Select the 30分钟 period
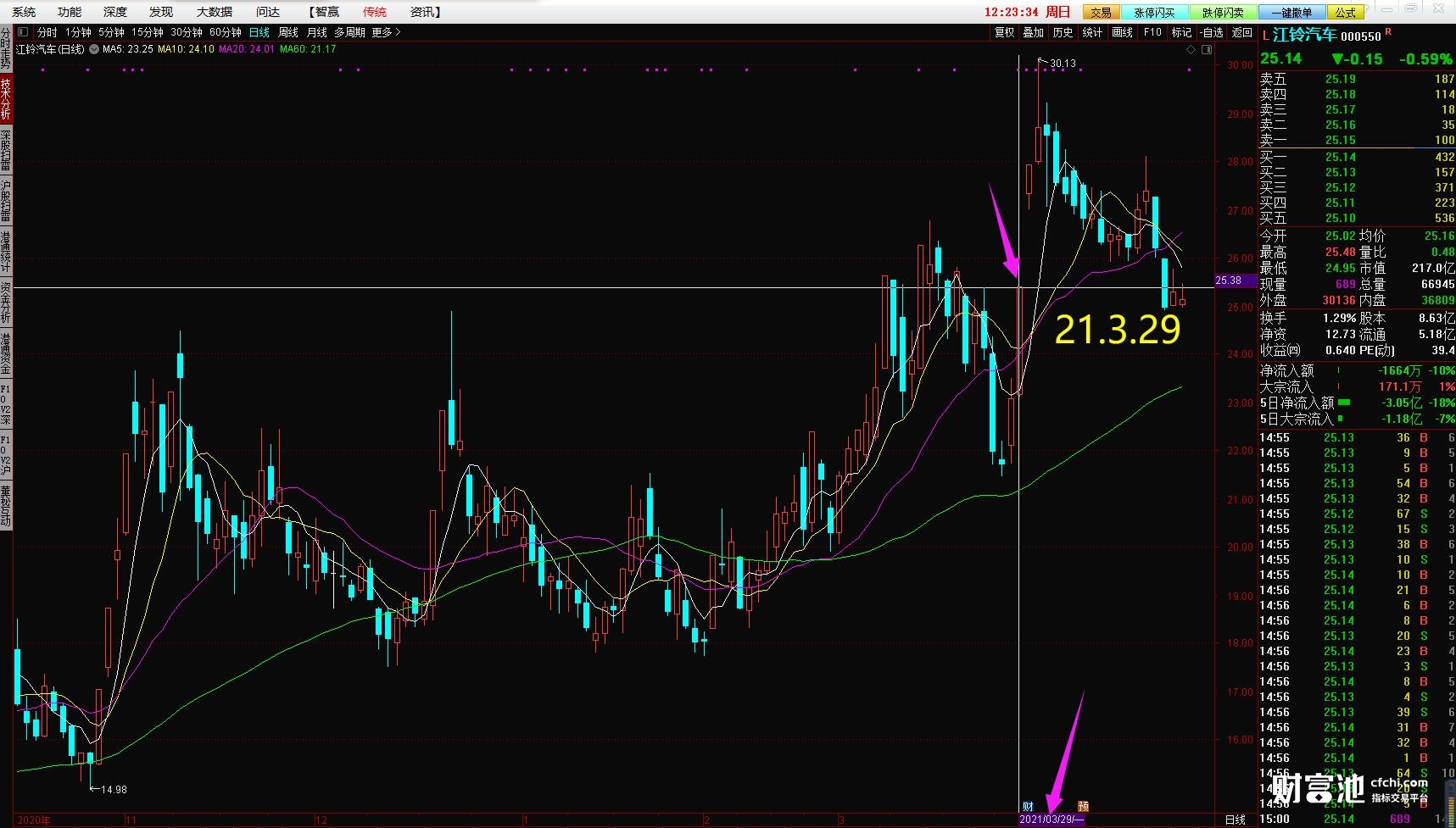The width and height of the screenshot is (1456, 828). [x=187, y=32]
